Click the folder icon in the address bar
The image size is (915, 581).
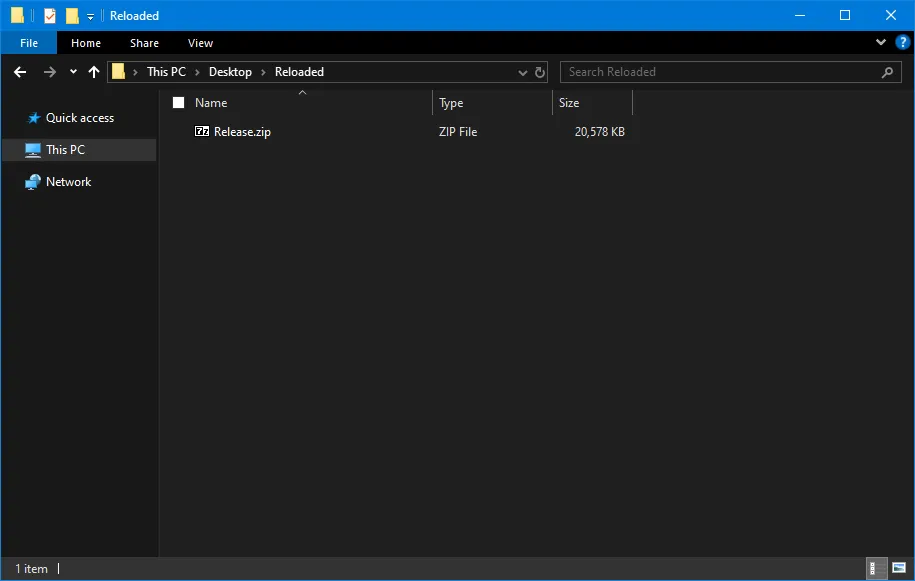119,71
